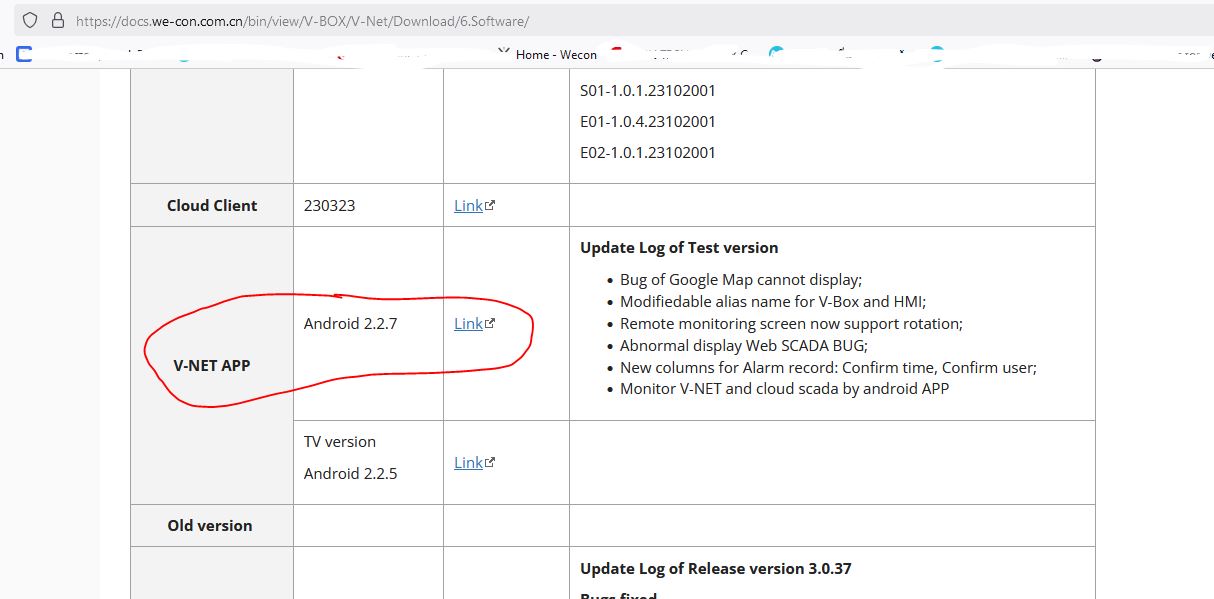Click the Android 2.2.5 version text

tap(351, 473)
